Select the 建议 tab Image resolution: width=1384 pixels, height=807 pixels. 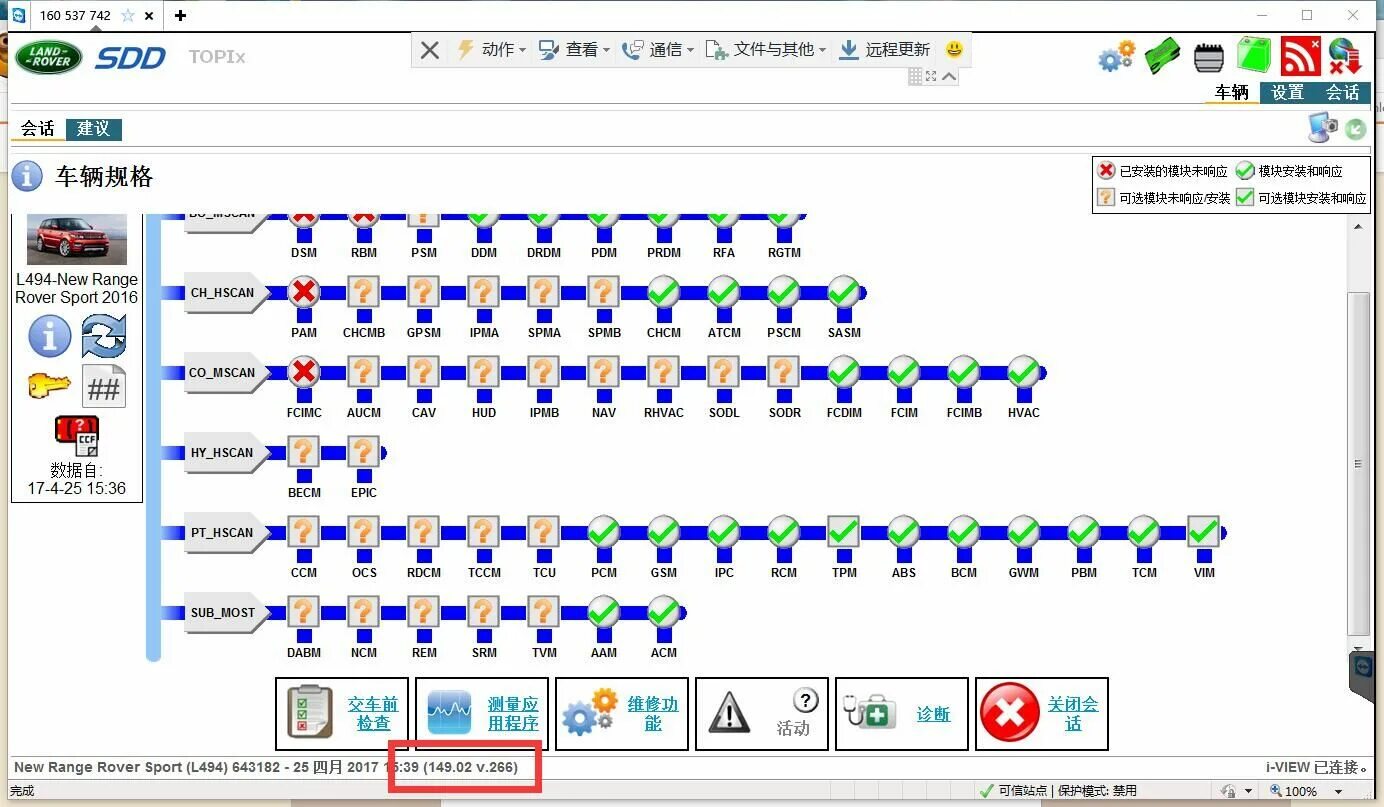pos(94,129)
